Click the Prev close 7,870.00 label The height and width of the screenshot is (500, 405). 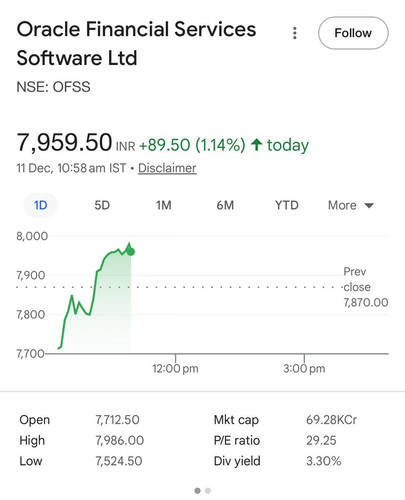click(366, 287)
